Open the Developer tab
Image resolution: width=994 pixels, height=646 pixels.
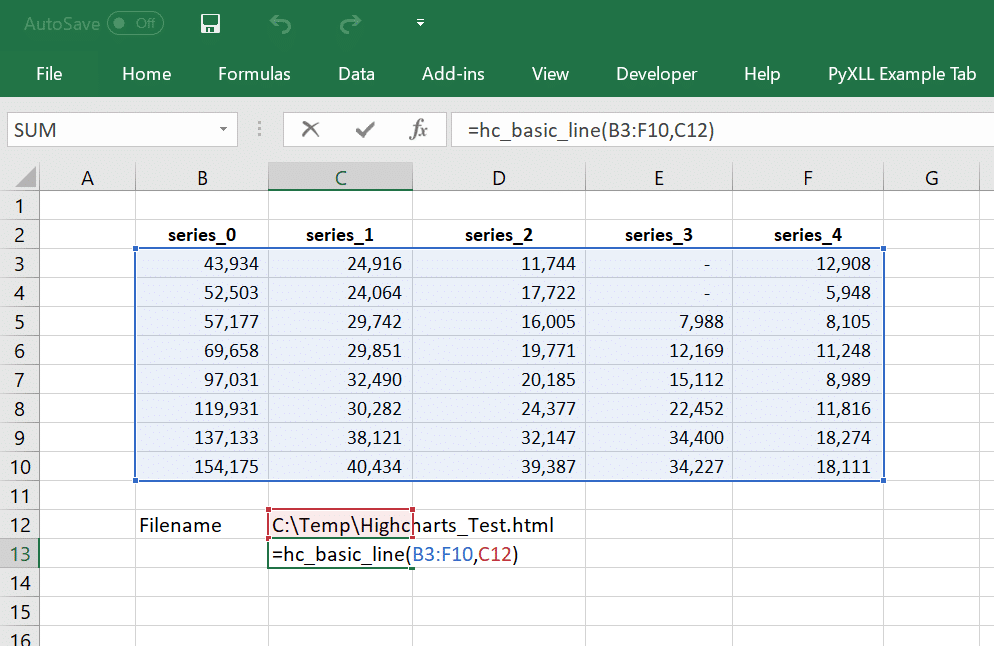(656, 74)
